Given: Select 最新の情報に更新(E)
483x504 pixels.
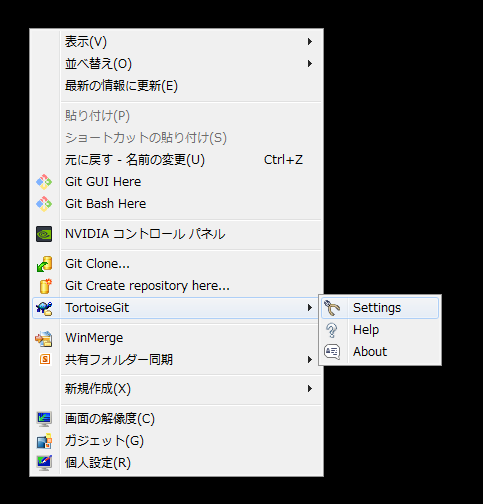Looking at the screenshot, I should (177, 86).
